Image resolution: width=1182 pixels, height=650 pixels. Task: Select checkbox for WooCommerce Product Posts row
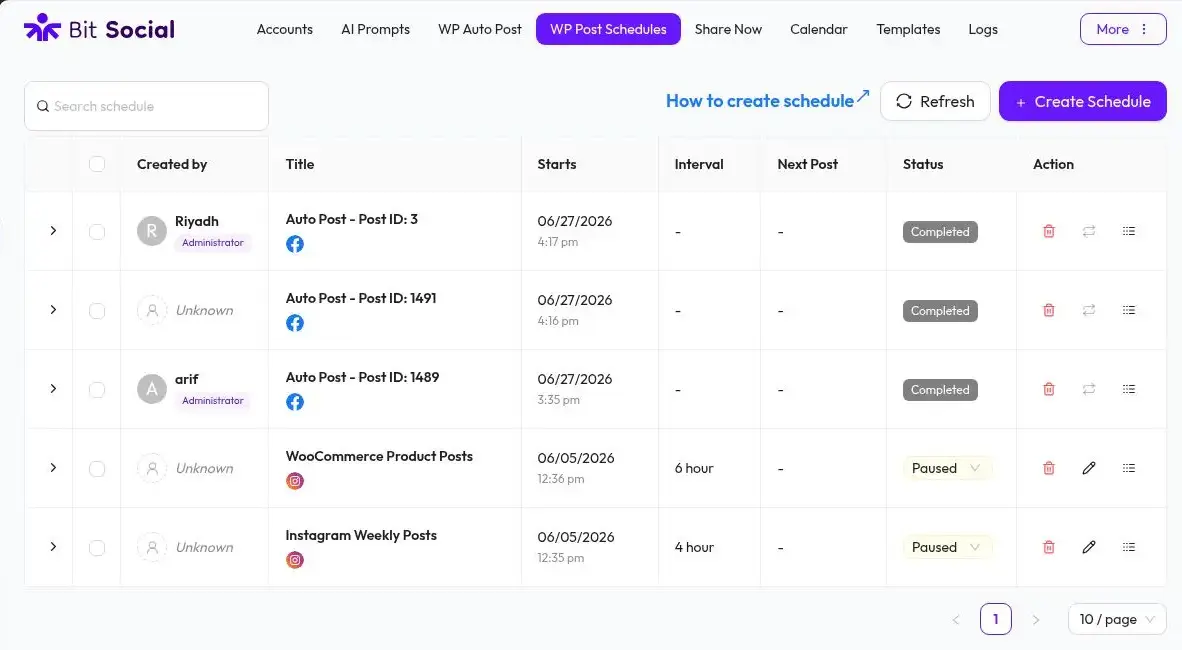tap(96, 469)
